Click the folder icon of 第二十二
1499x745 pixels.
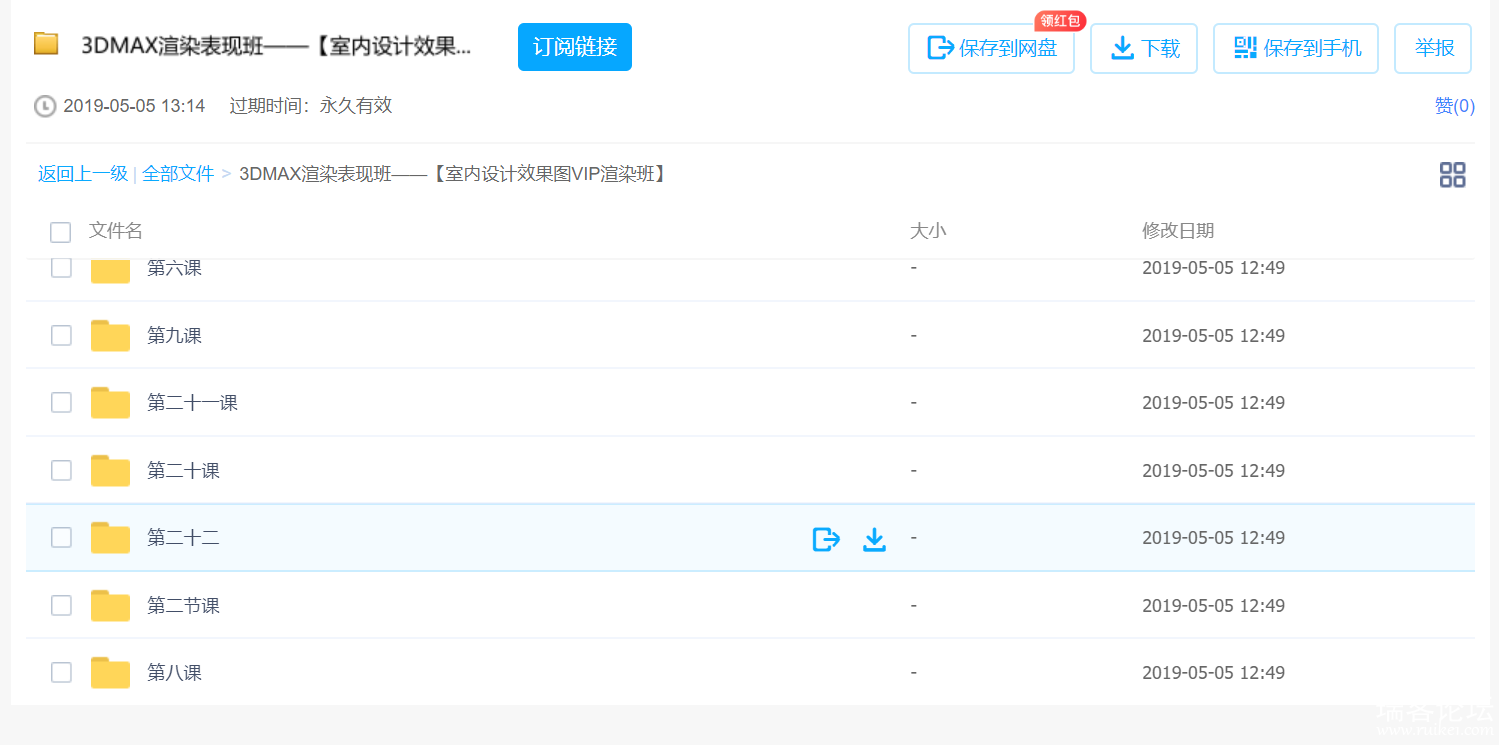point(110,538)
